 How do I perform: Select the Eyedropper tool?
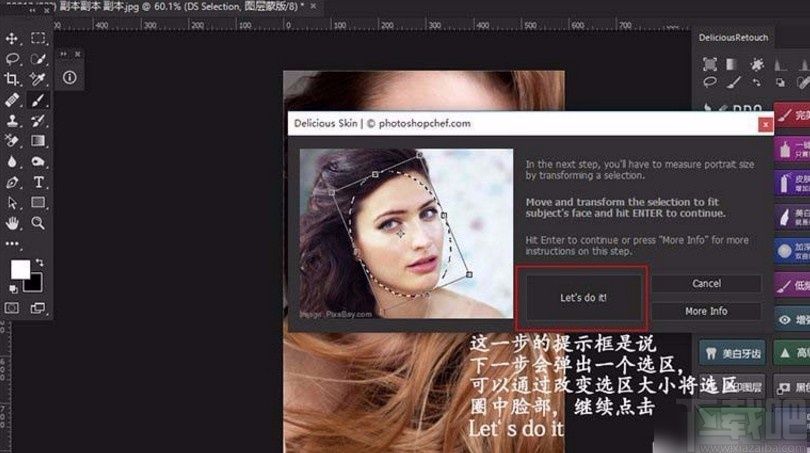click(38, 79)
